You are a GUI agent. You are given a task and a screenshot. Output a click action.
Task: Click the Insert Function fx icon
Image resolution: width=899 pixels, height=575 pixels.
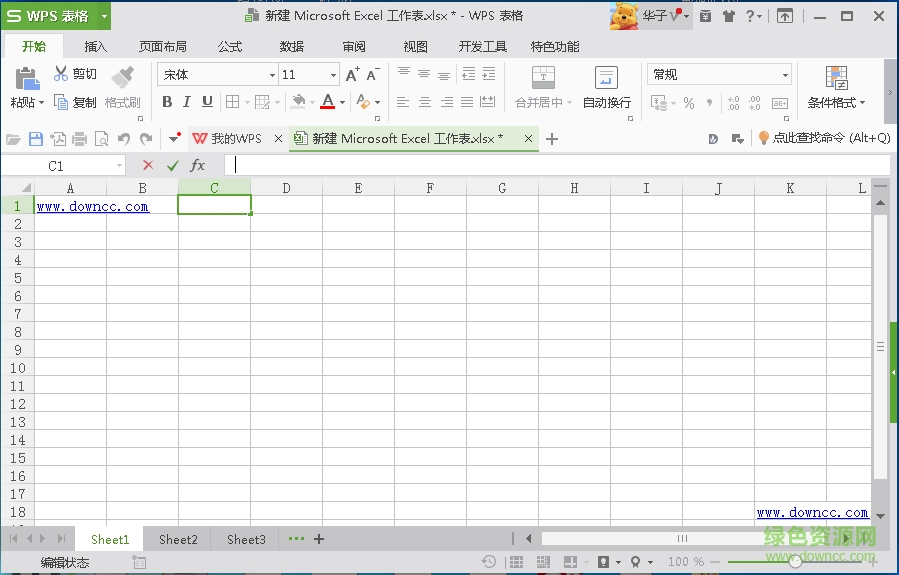198,165
